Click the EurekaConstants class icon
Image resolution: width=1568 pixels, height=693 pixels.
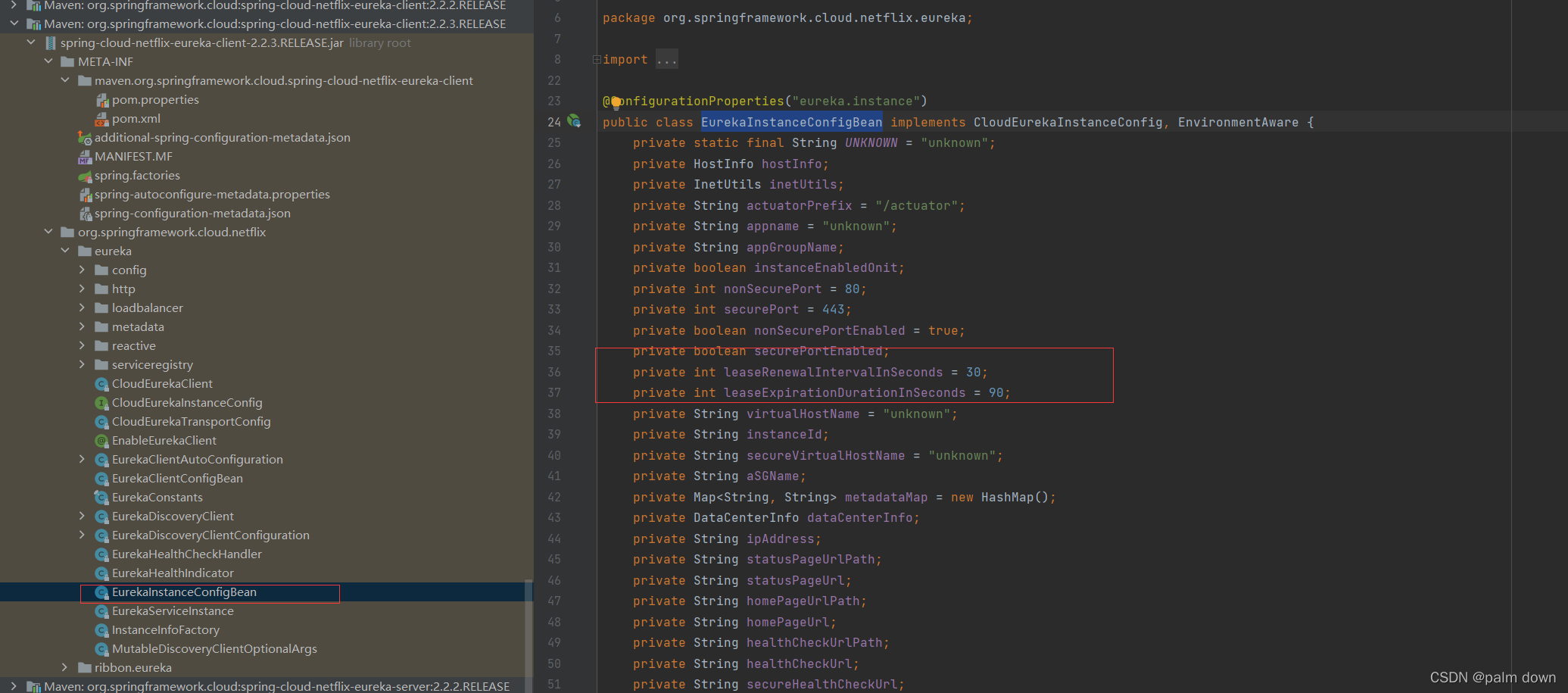click(x=101, y=498)
